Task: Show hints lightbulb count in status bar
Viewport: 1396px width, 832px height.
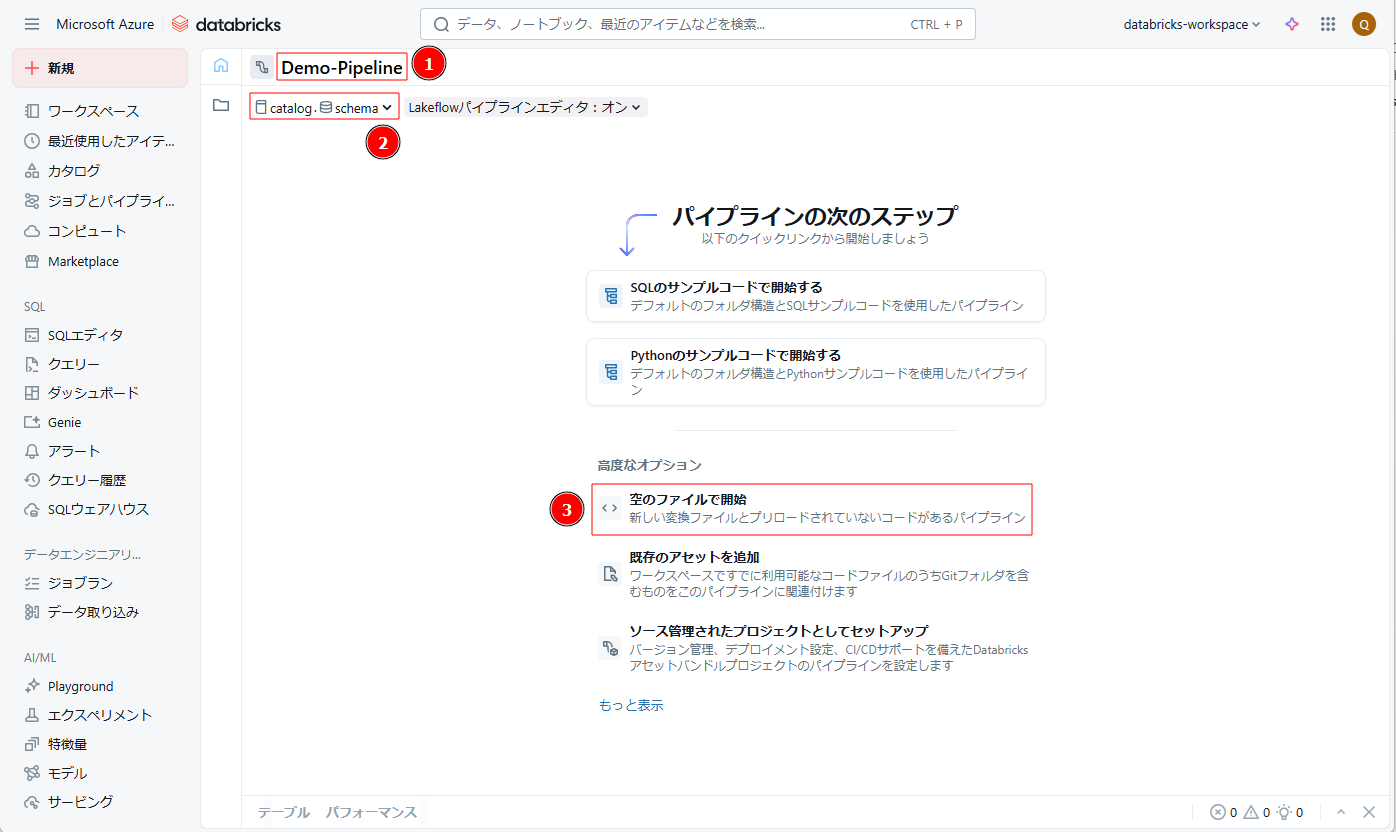Action: click(x=1289, y=813)
